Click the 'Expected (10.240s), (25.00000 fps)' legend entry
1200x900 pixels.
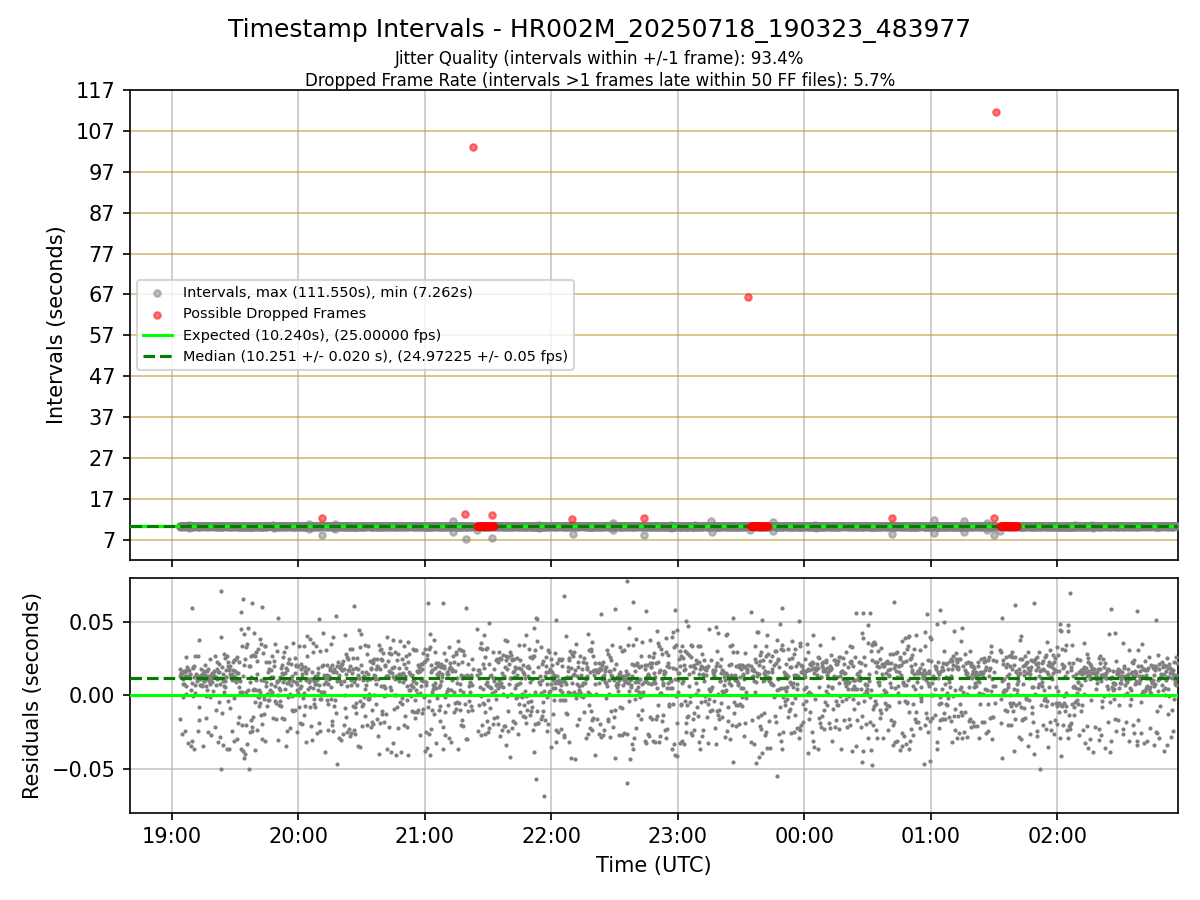pyautogui.click(x=312, y=334)
